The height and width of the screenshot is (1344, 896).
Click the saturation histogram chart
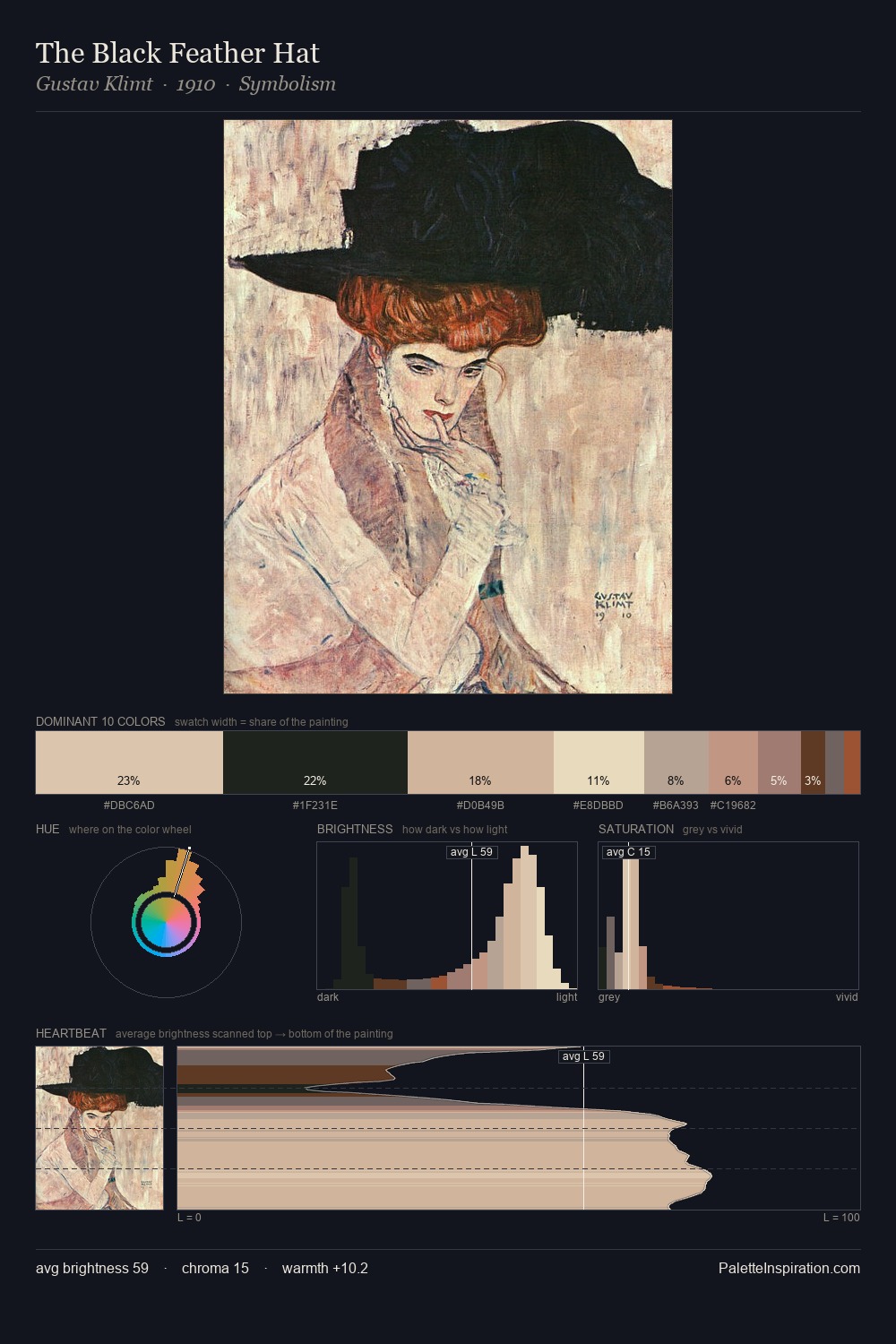point(728,916)
